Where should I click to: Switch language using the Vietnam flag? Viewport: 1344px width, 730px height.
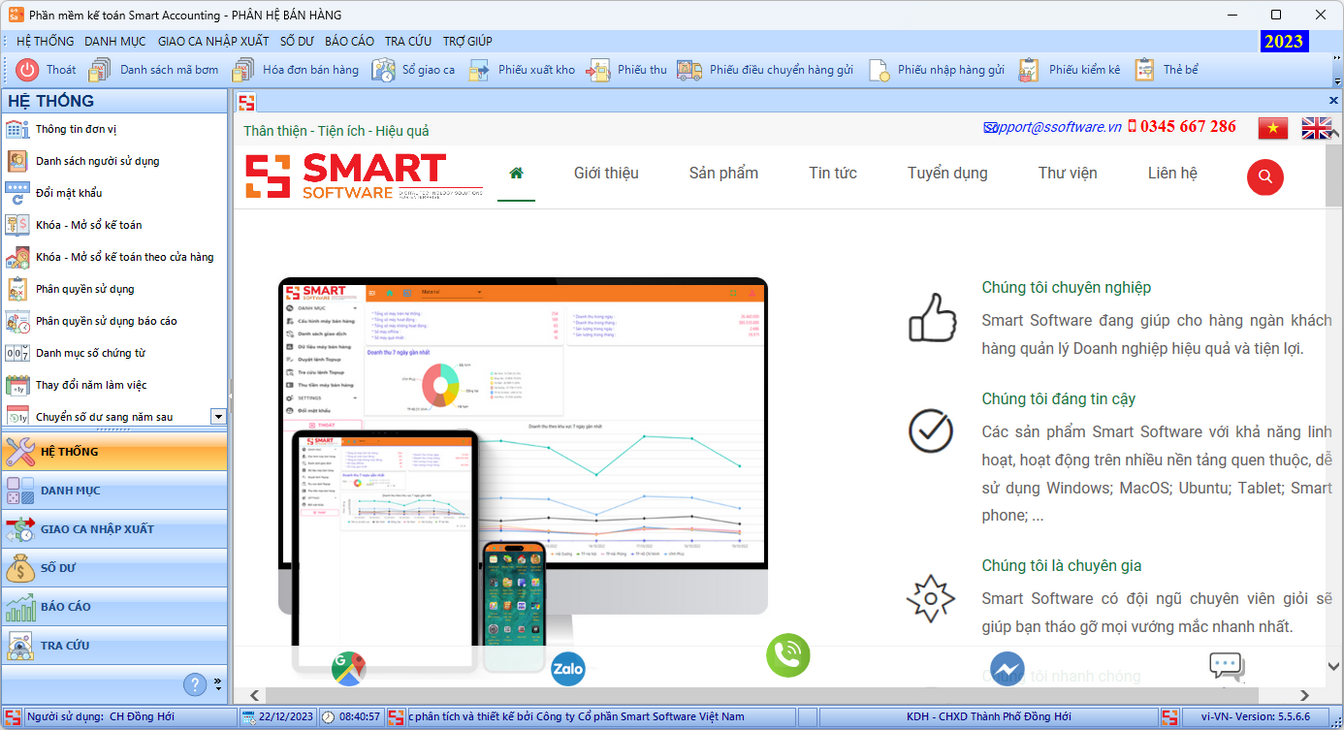click(1273, 128)
